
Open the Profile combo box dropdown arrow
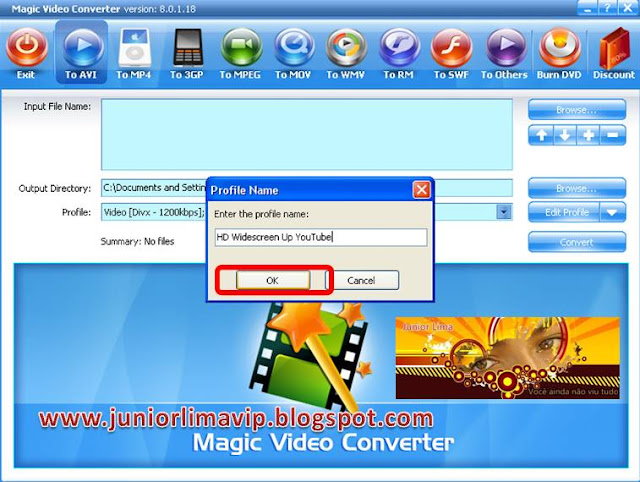click(504, 212)
